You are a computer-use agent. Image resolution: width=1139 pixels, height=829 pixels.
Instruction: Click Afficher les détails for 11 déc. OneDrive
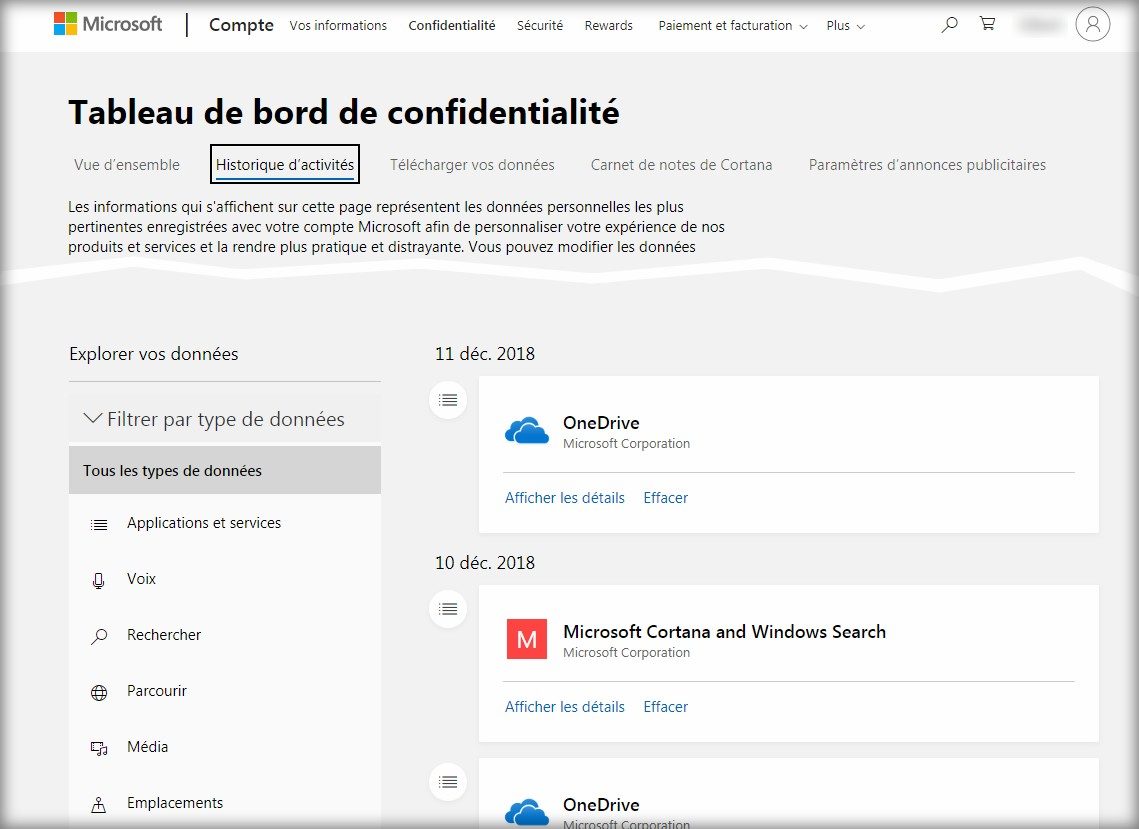564,498
